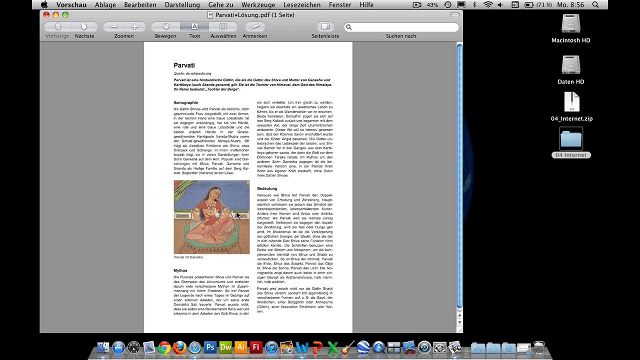The image size is (640, 360).
Task: Open the Fenster menu
Action: pyautogui.click(x=340, y=5)
